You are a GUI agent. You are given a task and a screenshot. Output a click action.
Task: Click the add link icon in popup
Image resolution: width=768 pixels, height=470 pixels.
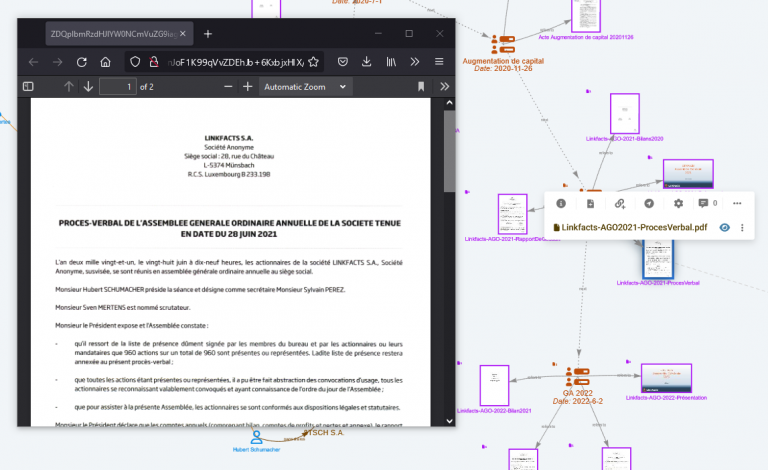pyautogui.click(x=620, y=203)
